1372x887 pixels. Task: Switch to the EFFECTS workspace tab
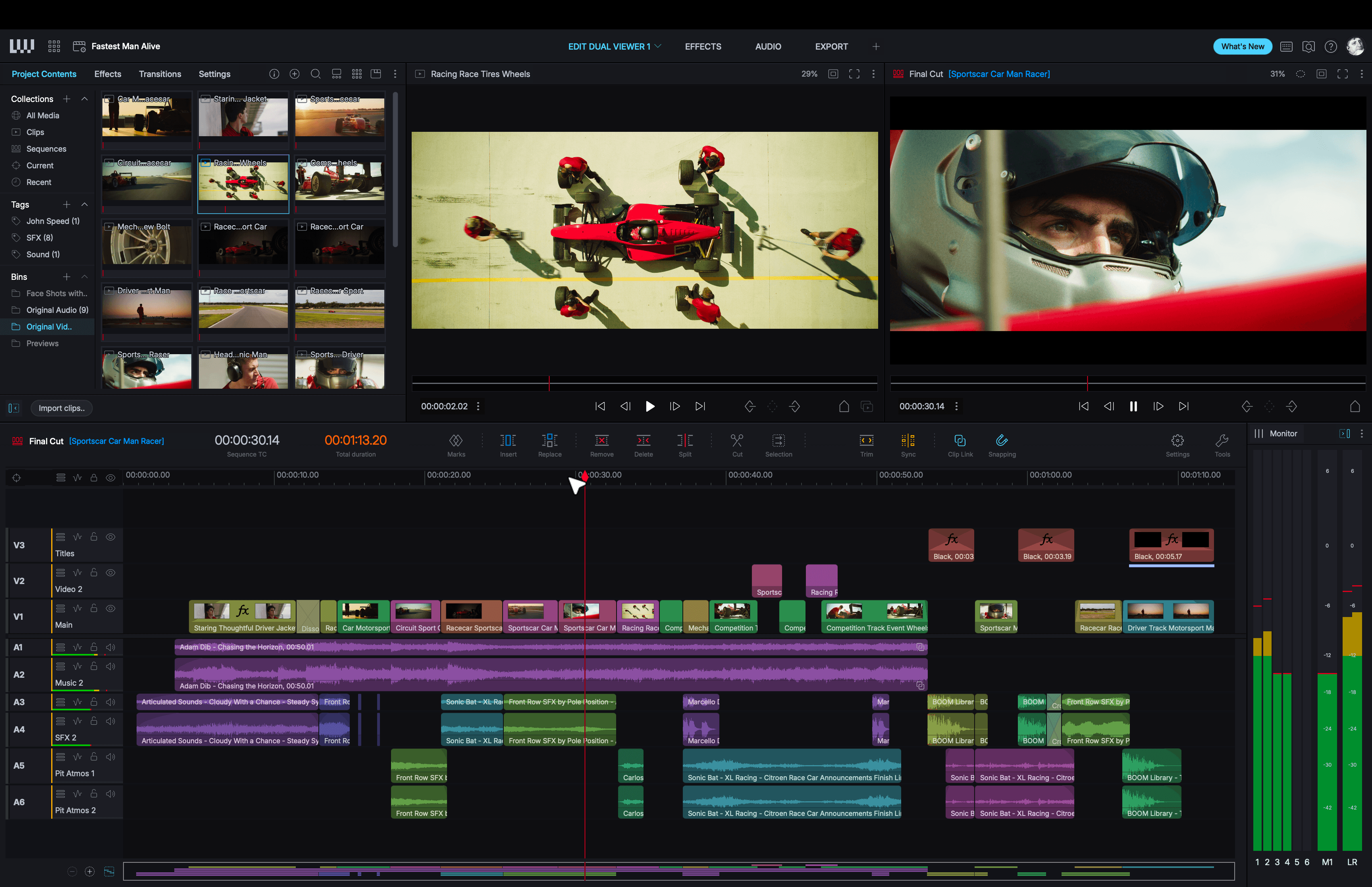(x=702, y=47)
